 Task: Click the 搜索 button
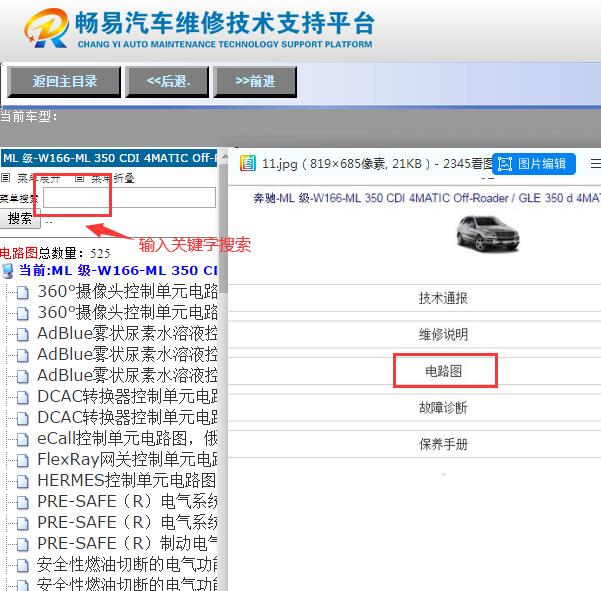[20, 219]
